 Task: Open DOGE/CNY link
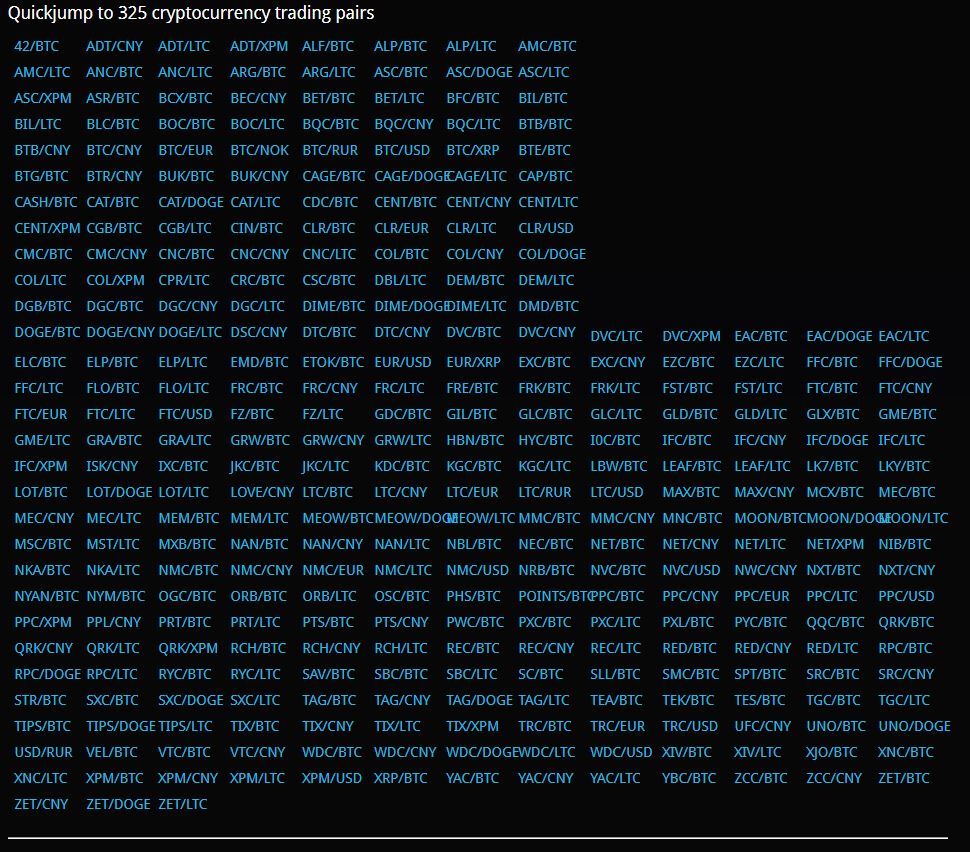pos(120,332)
